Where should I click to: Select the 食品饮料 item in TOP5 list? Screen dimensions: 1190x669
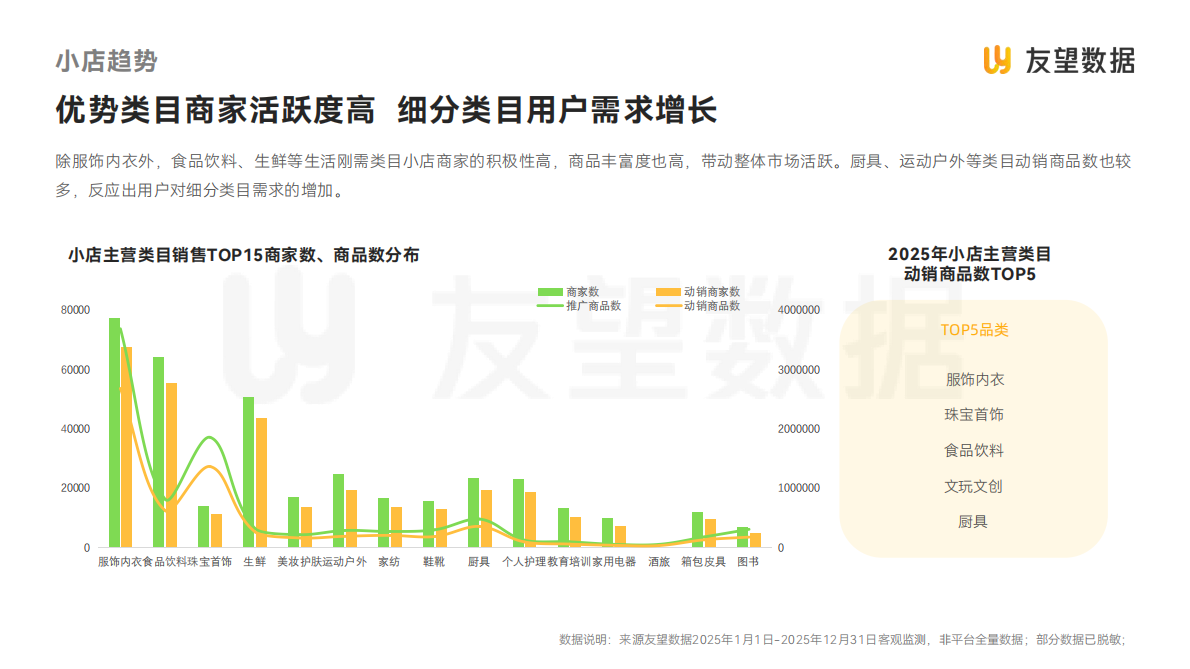click(x=974, y=451)
